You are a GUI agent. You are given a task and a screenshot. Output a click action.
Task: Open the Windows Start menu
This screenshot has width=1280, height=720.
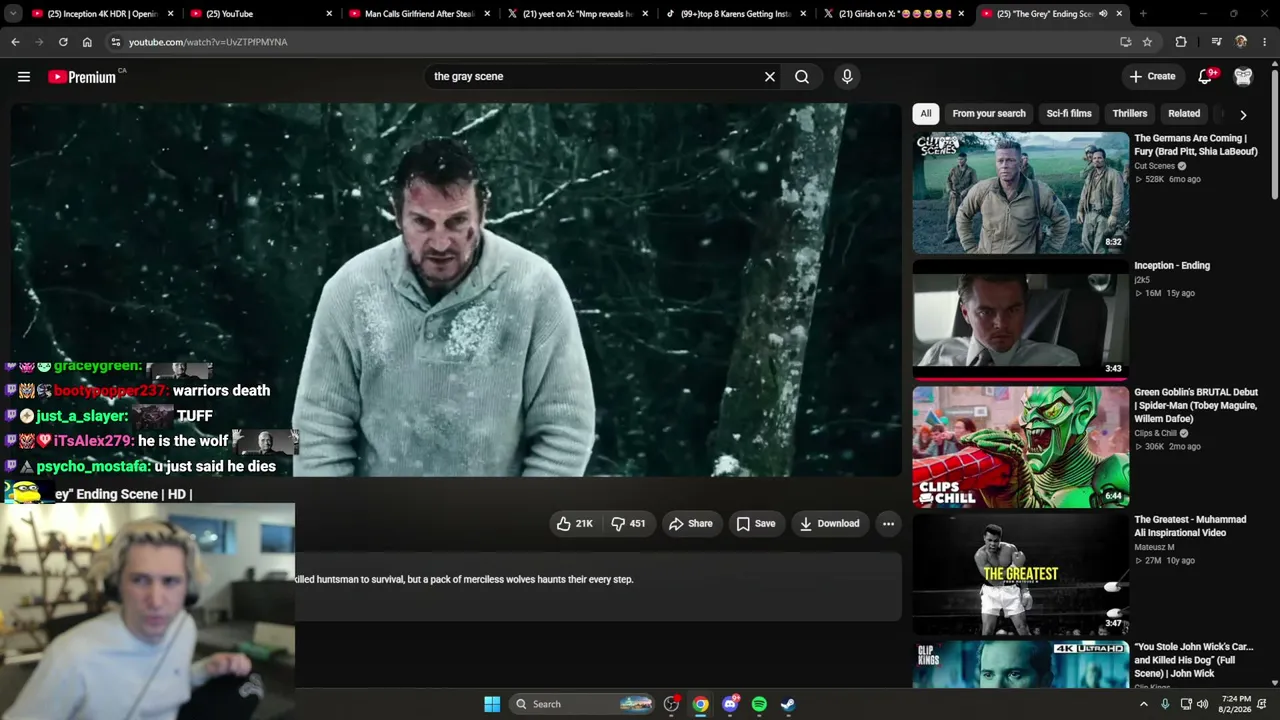pyautogui.click(x=492, y=704)
